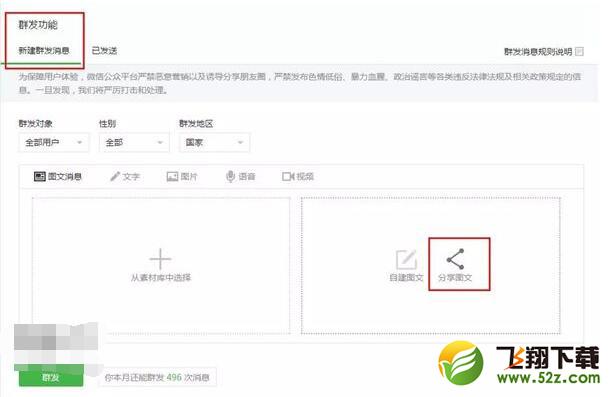The height and width of the screenshot is (397, 612).
Task: Click the 飞翔下载 watermark logo
Action: coord(519,363)
